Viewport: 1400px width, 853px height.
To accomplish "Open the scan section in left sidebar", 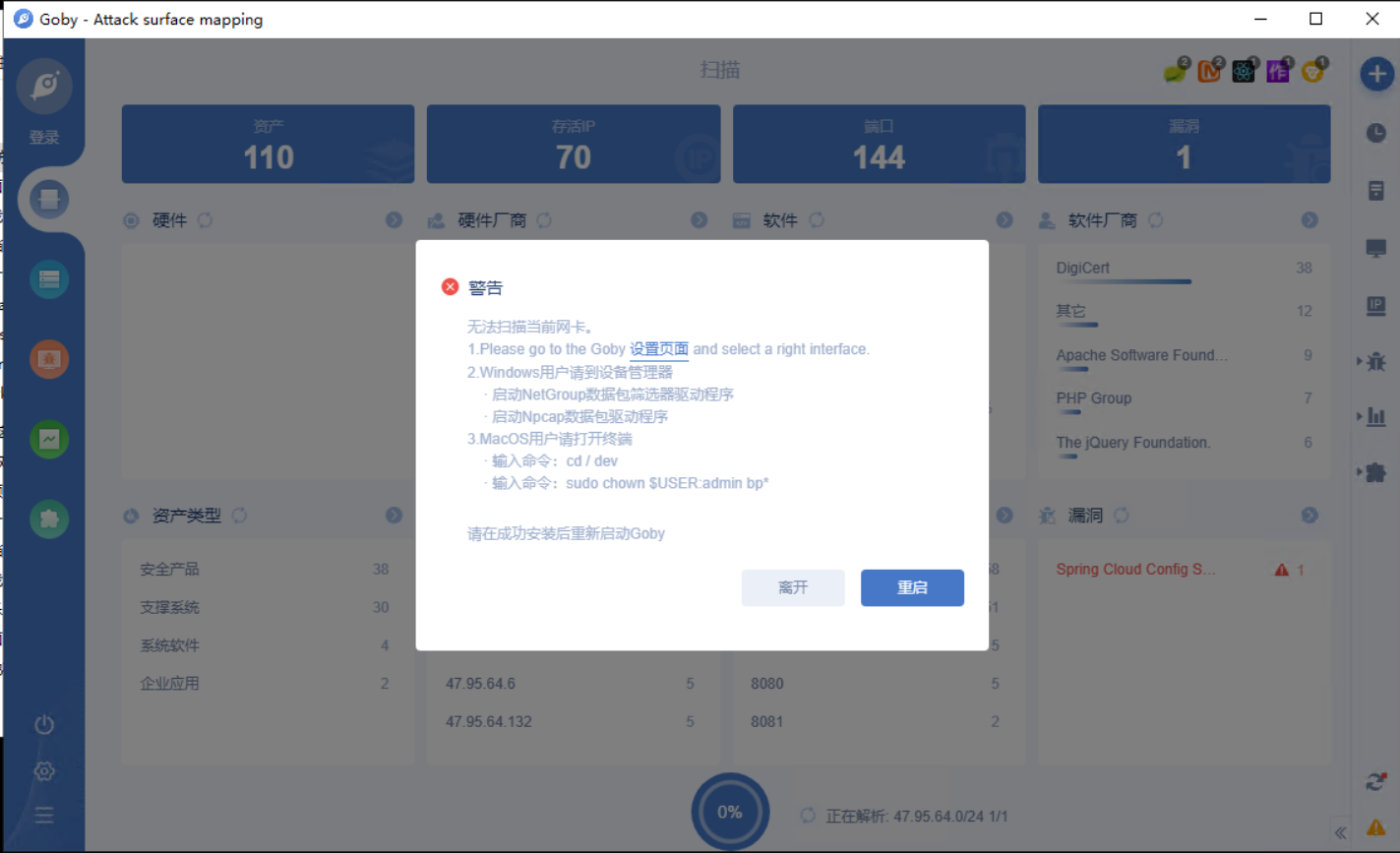I will click(x=49, y=200).
